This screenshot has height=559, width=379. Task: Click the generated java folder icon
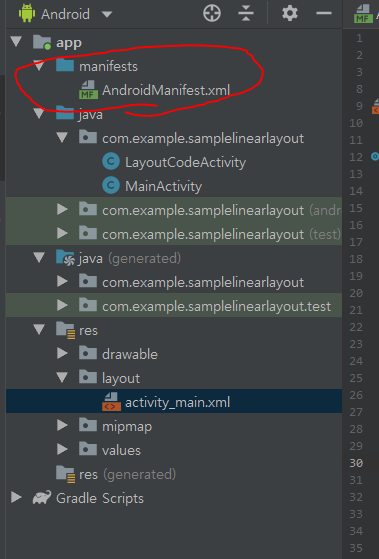pyautogui.click(x=65, y=258)
